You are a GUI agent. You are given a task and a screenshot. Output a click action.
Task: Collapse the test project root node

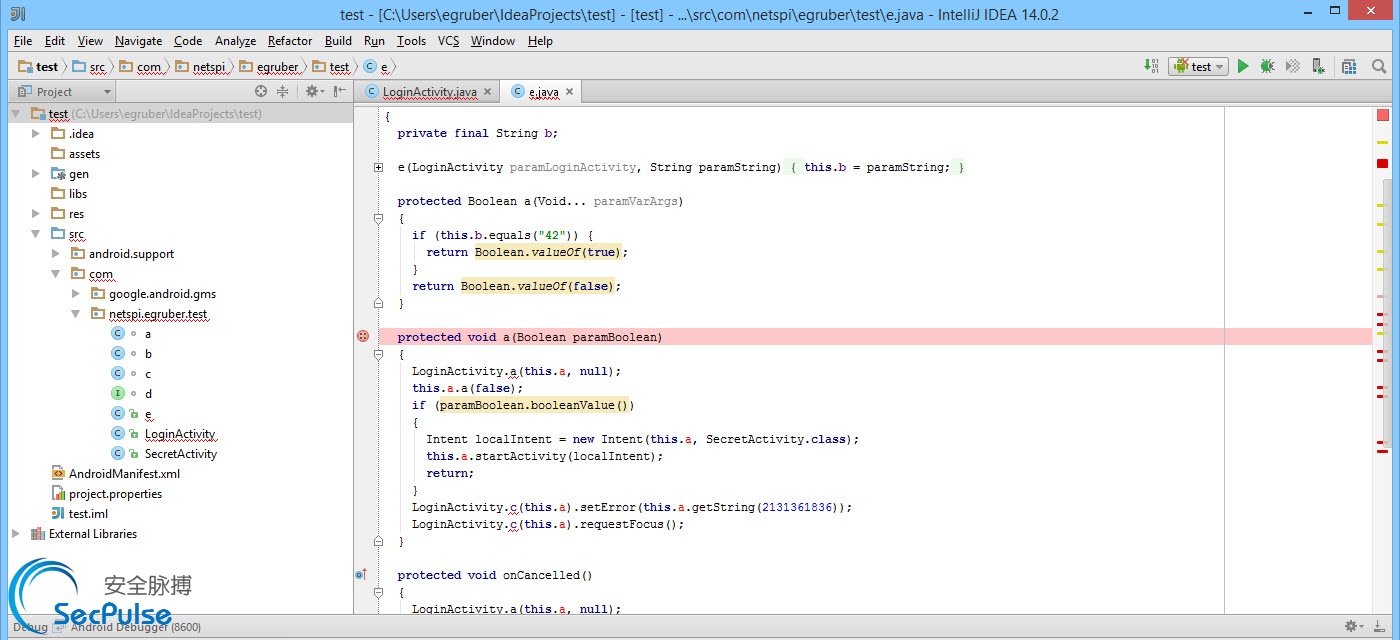16,114
